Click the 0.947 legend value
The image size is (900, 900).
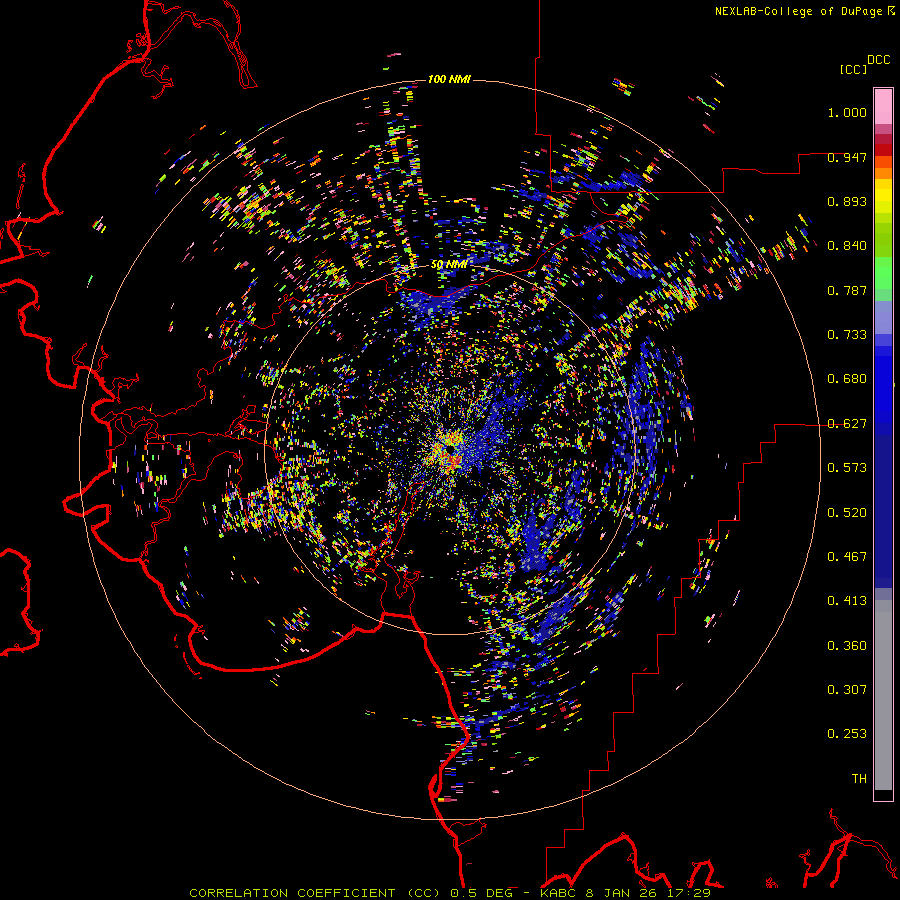point(847,157)
